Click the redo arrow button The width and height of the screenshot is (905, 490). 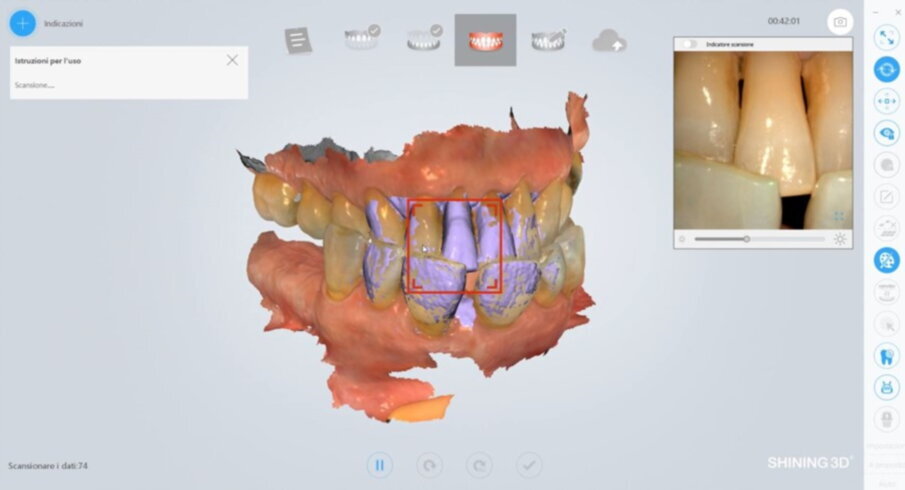pos(480,464)
